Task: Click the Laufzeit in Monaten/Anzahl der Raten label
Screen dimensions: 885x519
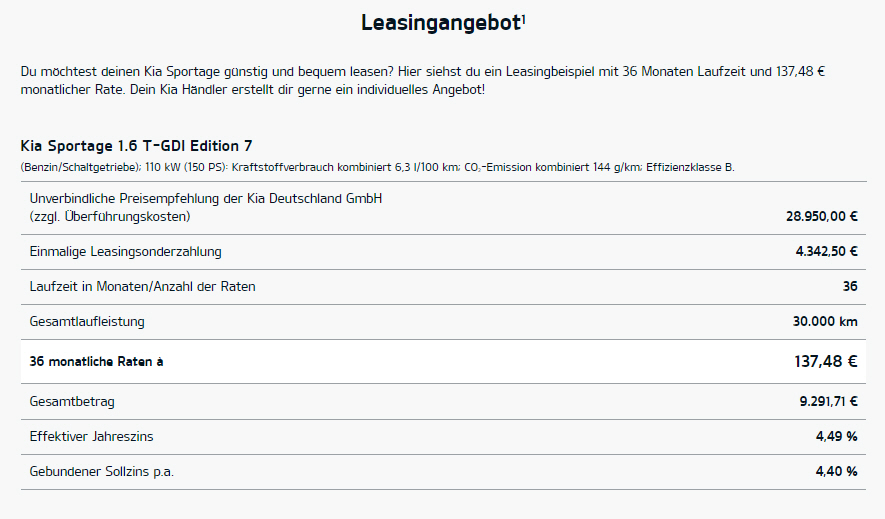Action: click(142, 287)
